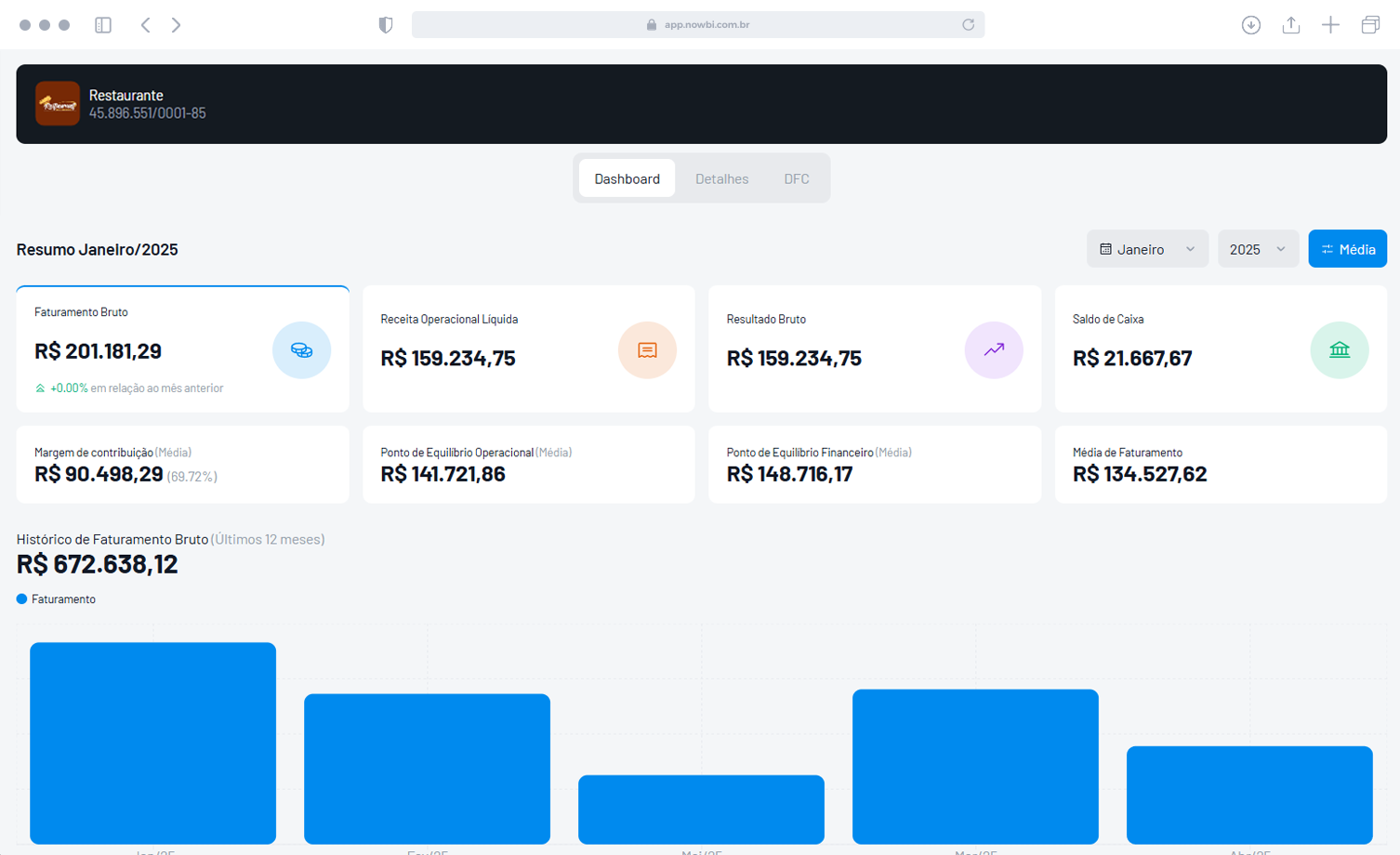This screenshot has height=855, width=1400.
Task: Show the browser sidebar
Action: click(x=103, y=25)
